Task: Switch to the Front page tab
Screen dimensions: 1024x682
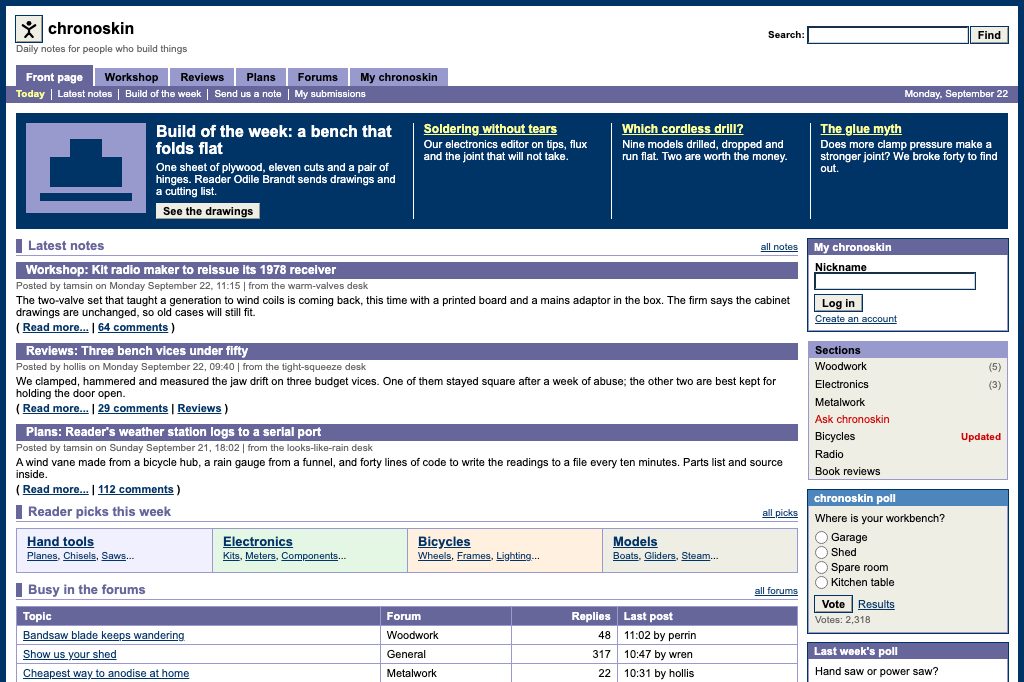Action: coord(54,76)
